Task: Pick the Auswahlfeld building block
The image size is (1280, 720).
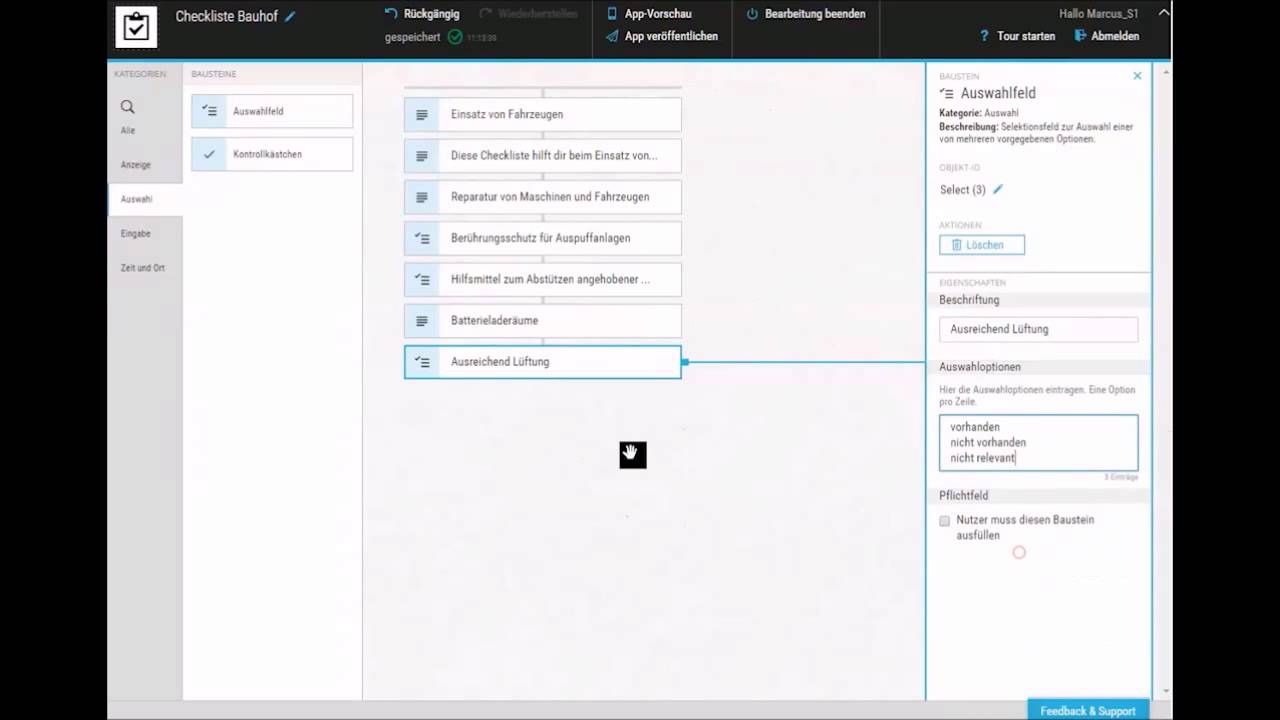Action: (272, 111)
